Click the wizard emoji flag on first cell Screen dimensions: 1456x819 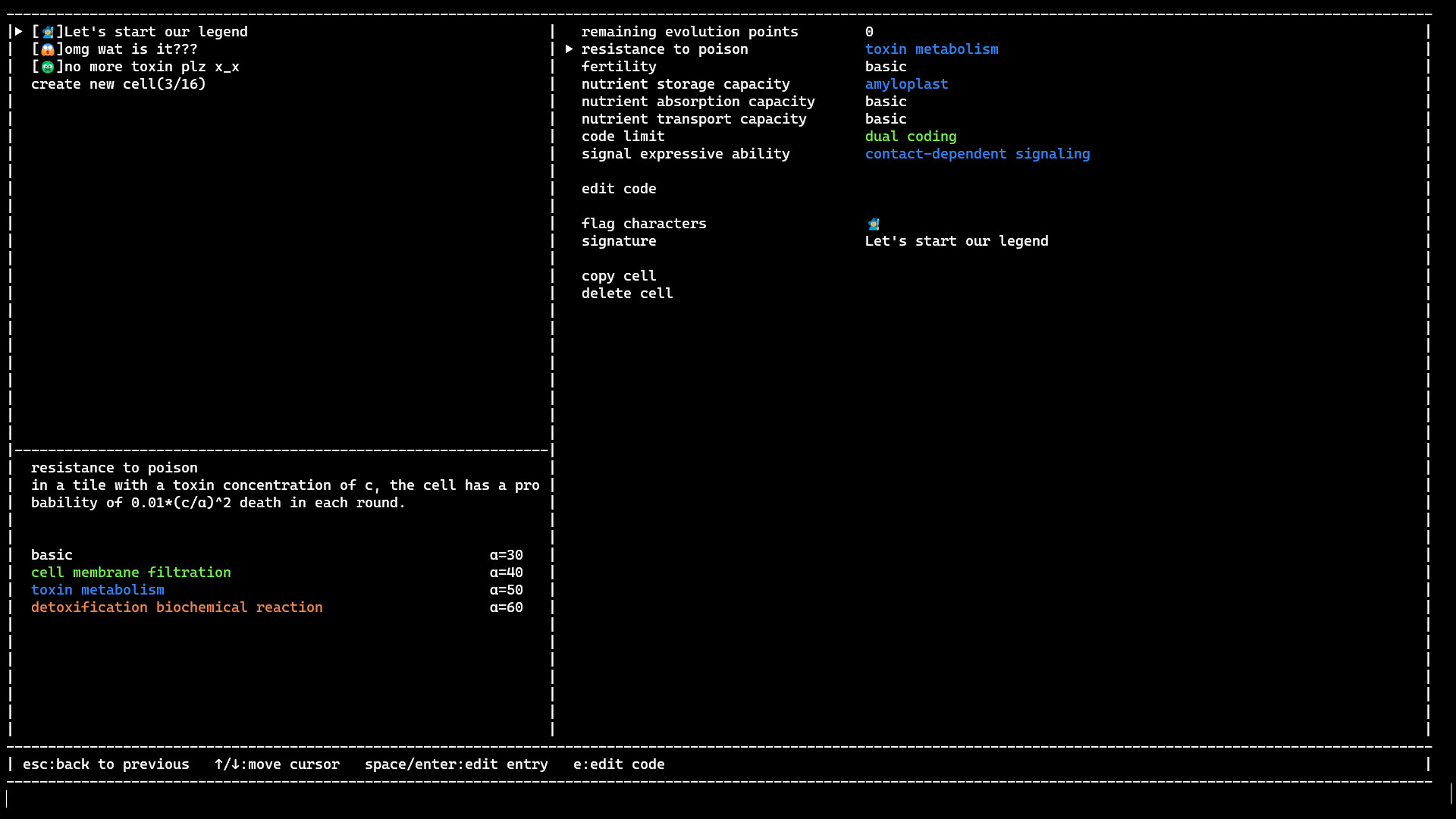[x=49, y=32]
